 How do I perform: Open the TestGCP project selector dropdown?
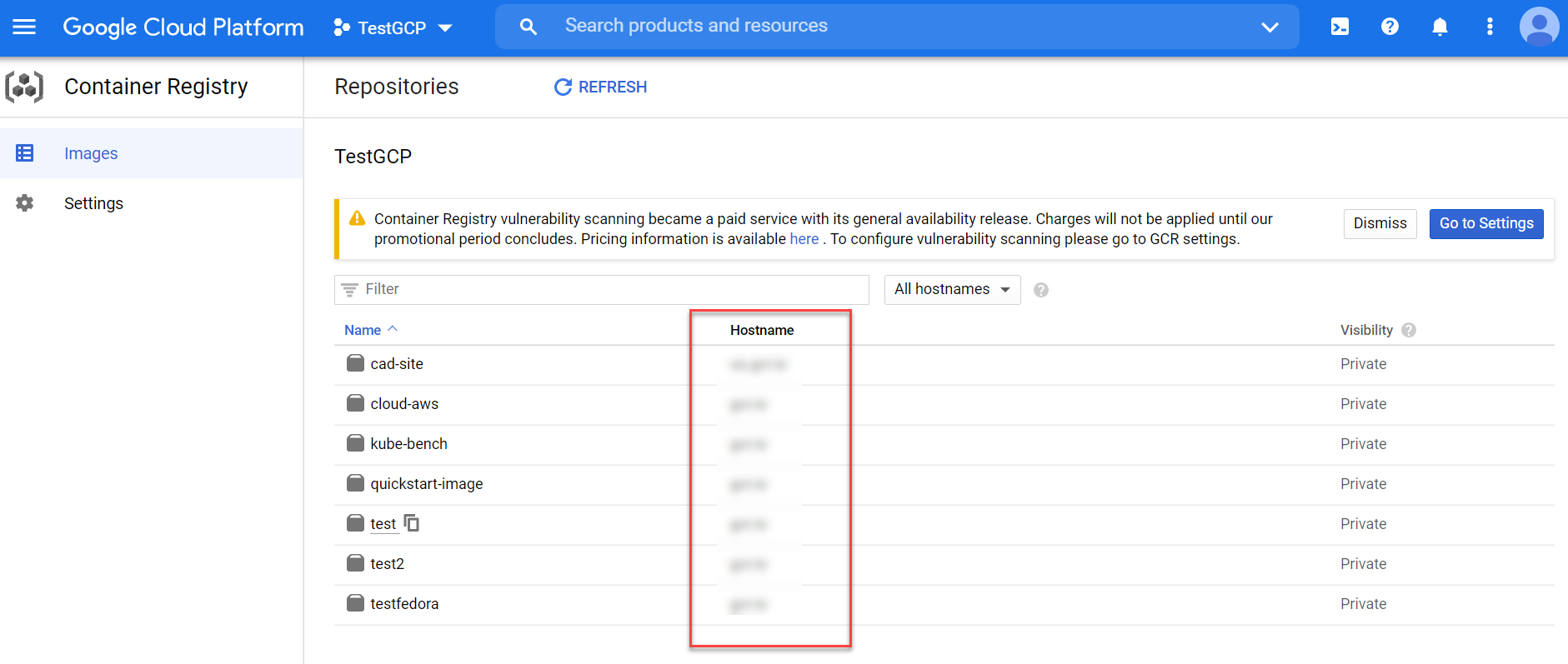393,27
